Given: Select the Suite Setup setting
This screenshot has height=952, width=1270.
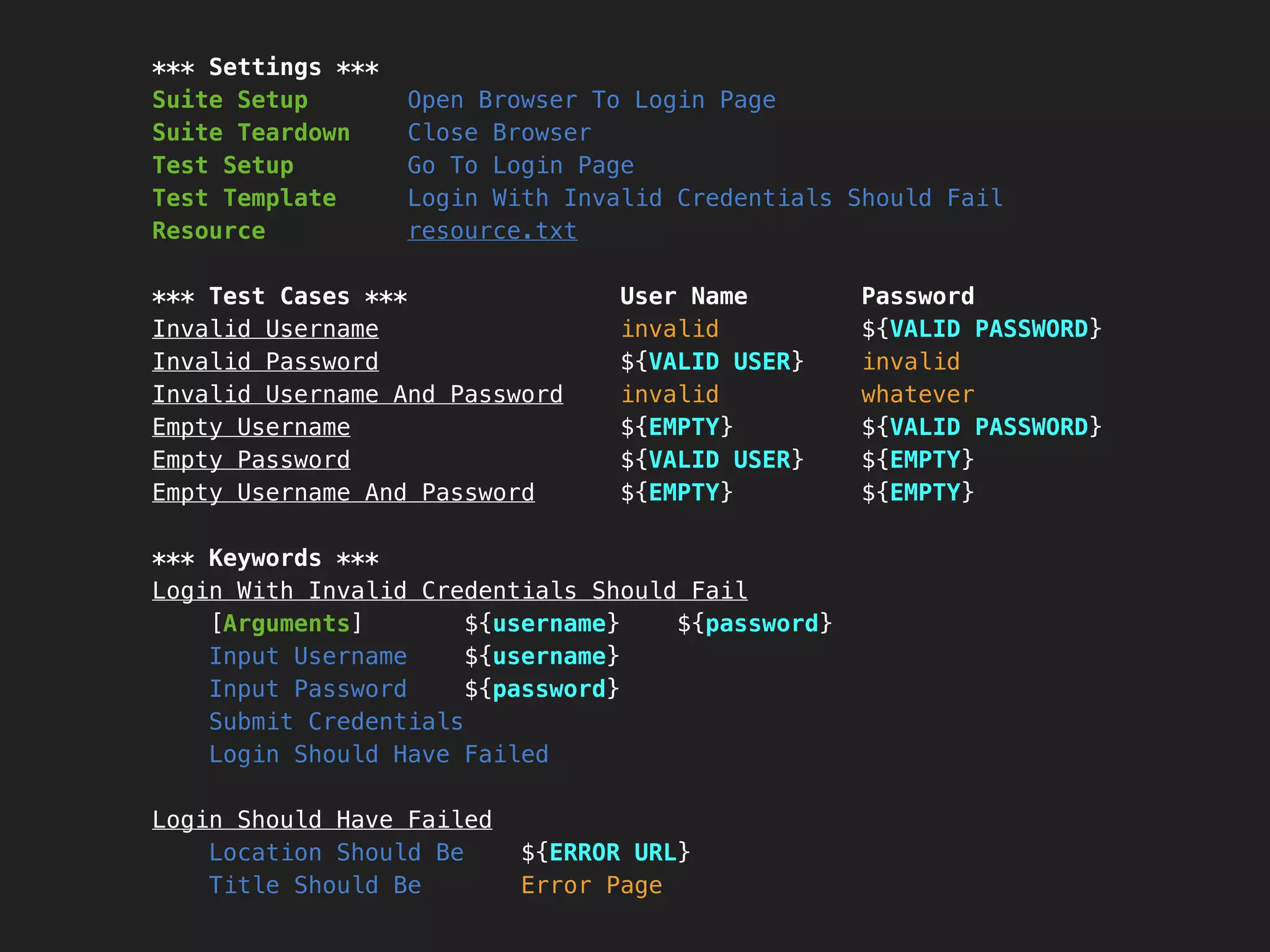Looking at the screenshot, I should [x=230, y=100].
